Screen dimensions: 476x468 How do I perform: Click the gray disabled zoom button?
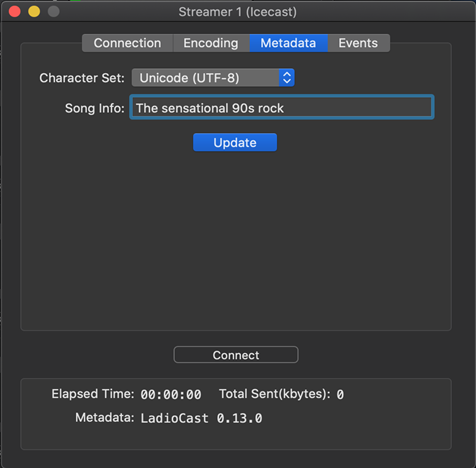(x=54, y=11)
